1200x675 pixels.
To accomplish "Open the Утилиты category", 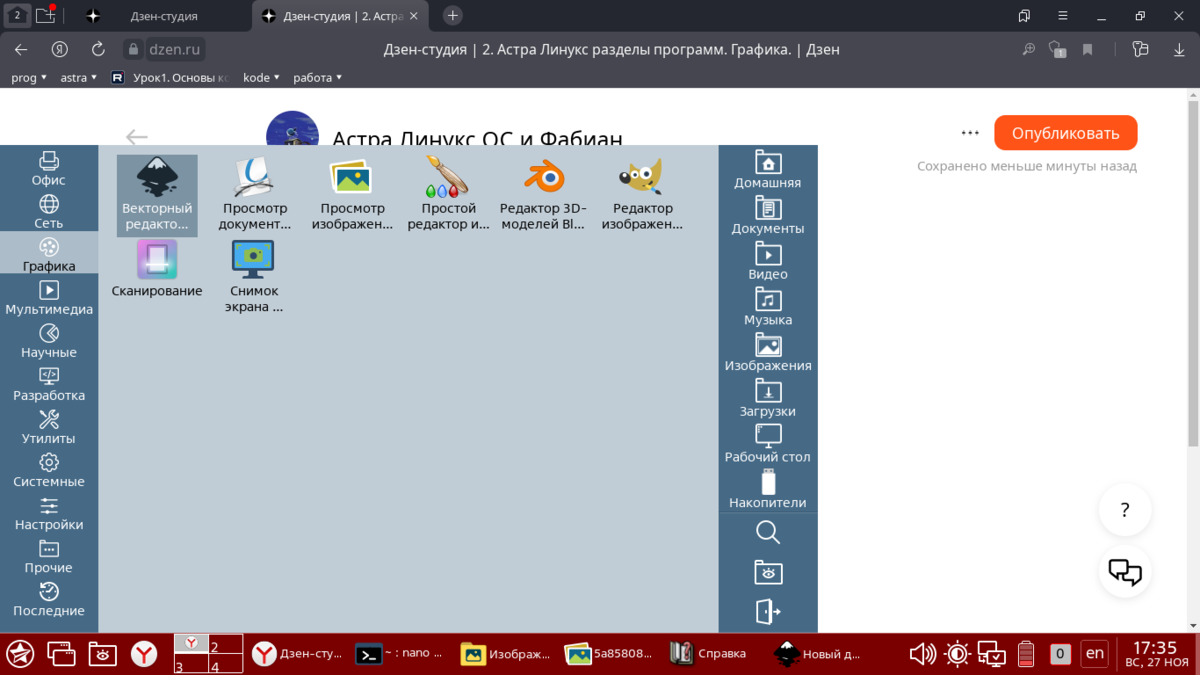I will pyautogui.click(x=49, y=426).
